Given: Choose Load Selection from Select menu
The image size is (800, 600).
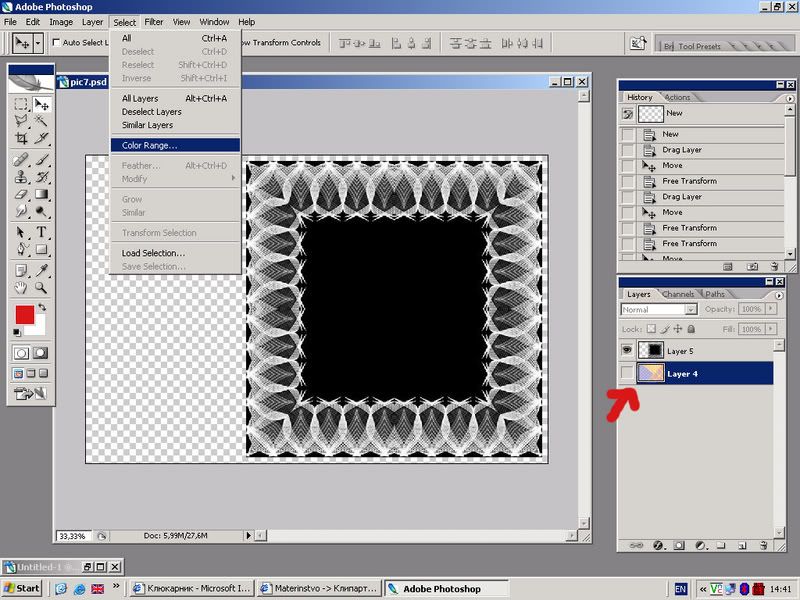Looking at the screenshot, I should coord(175,253).
